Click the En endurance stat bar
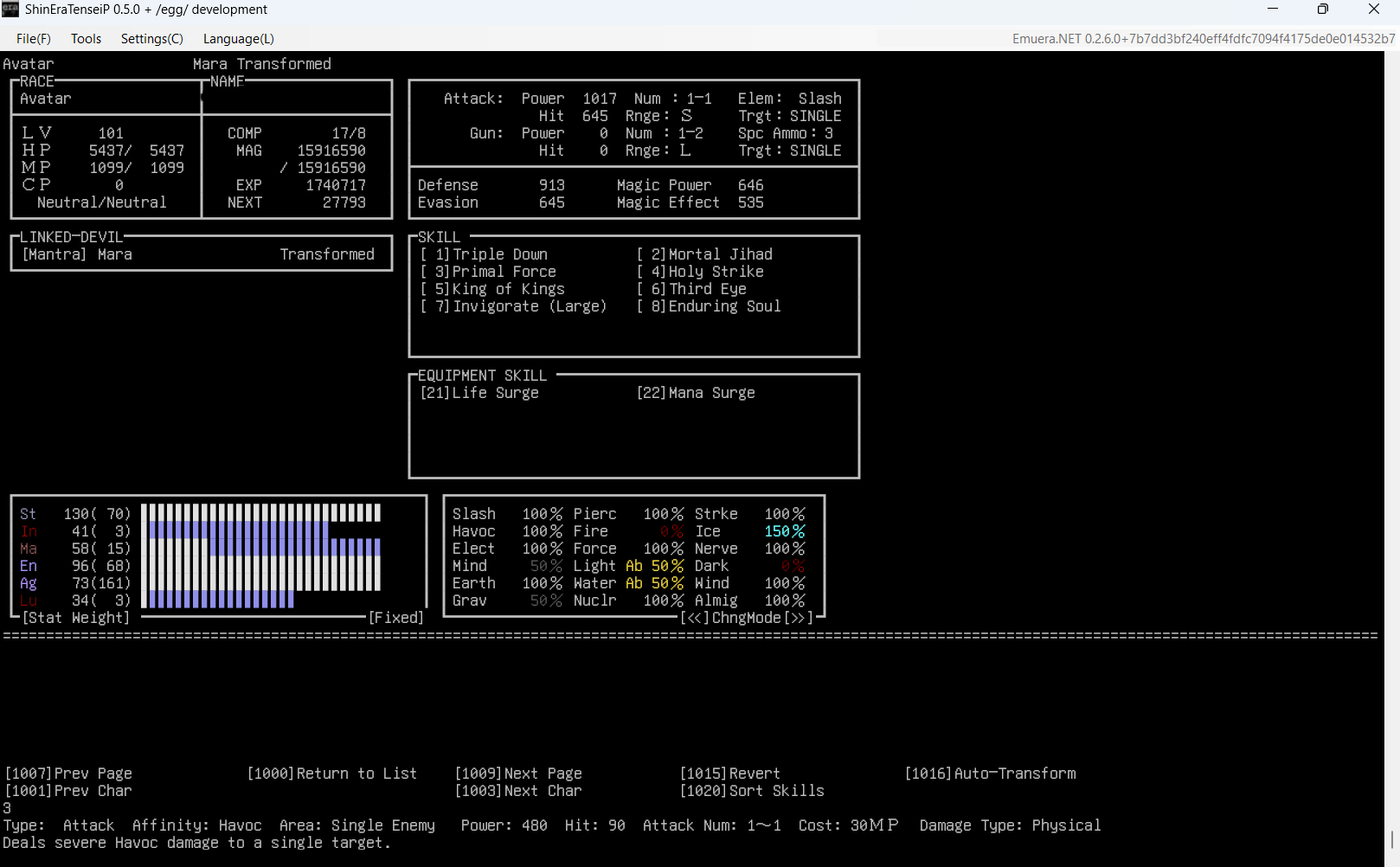The image size is (1400, 867). 260,565
